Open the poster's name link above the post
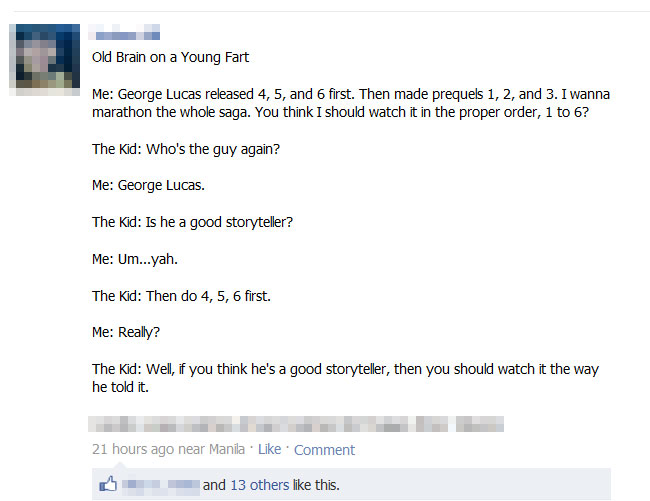 click(126, 34)
